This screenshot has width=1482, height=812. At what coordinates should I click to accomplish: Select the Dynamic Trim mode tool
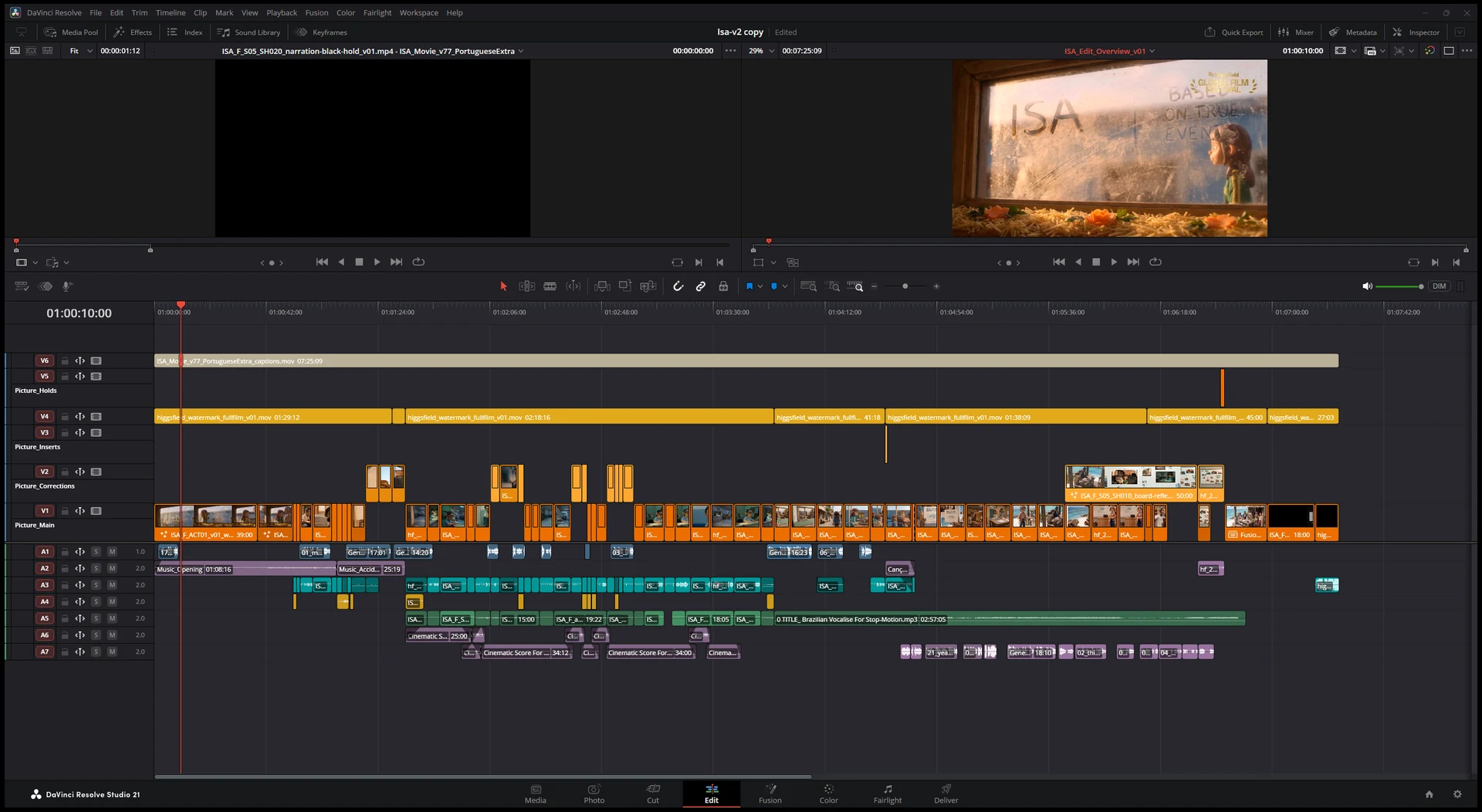(x=573, y=286)
